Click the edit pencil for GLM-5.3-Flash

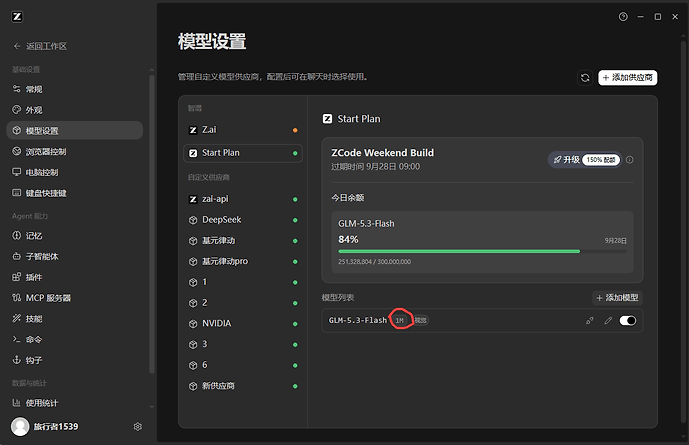click(x=608, y=321)
